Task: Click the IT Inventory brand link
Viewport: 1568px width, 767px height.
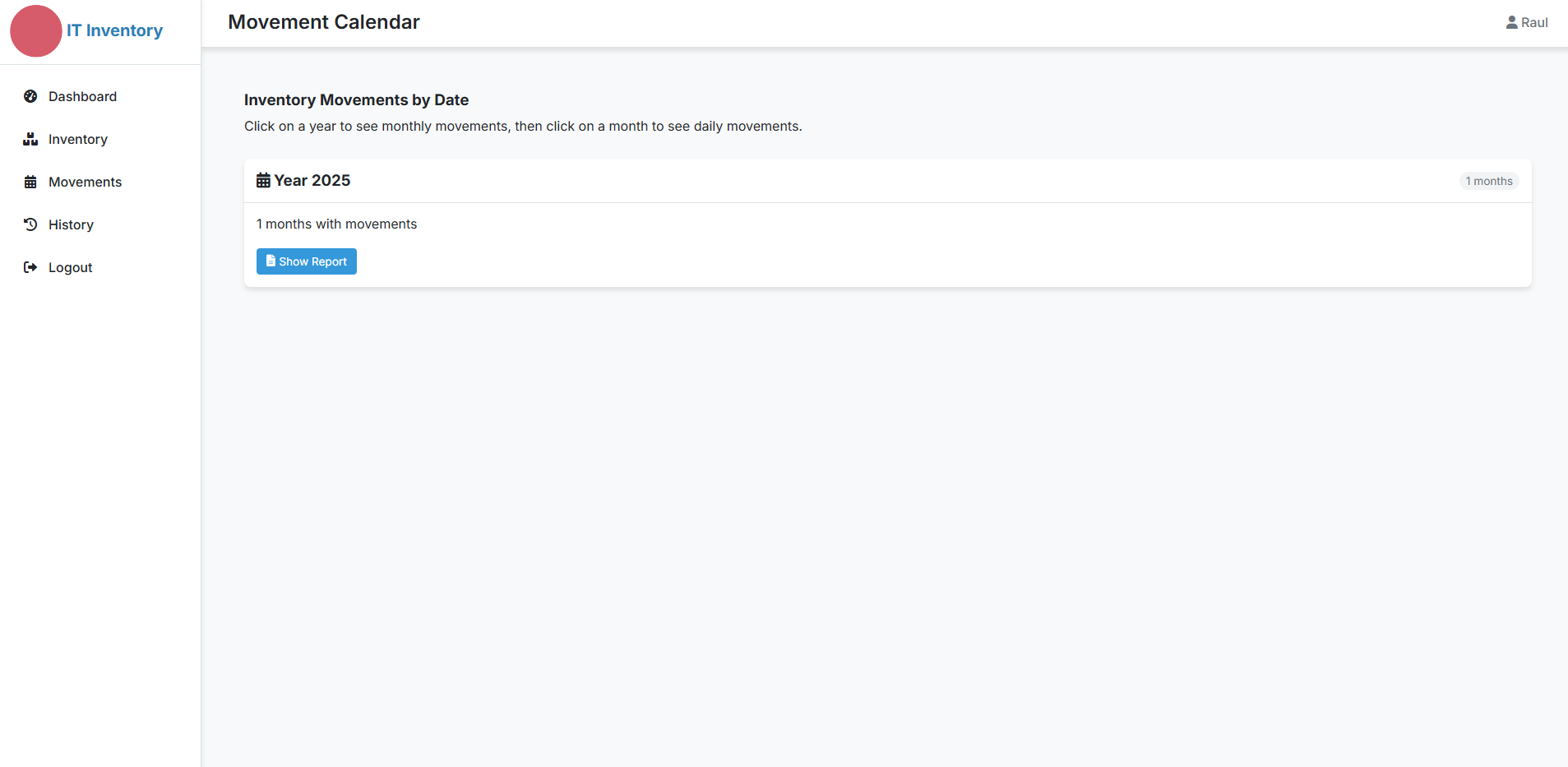Action: (x=114, y=30)
